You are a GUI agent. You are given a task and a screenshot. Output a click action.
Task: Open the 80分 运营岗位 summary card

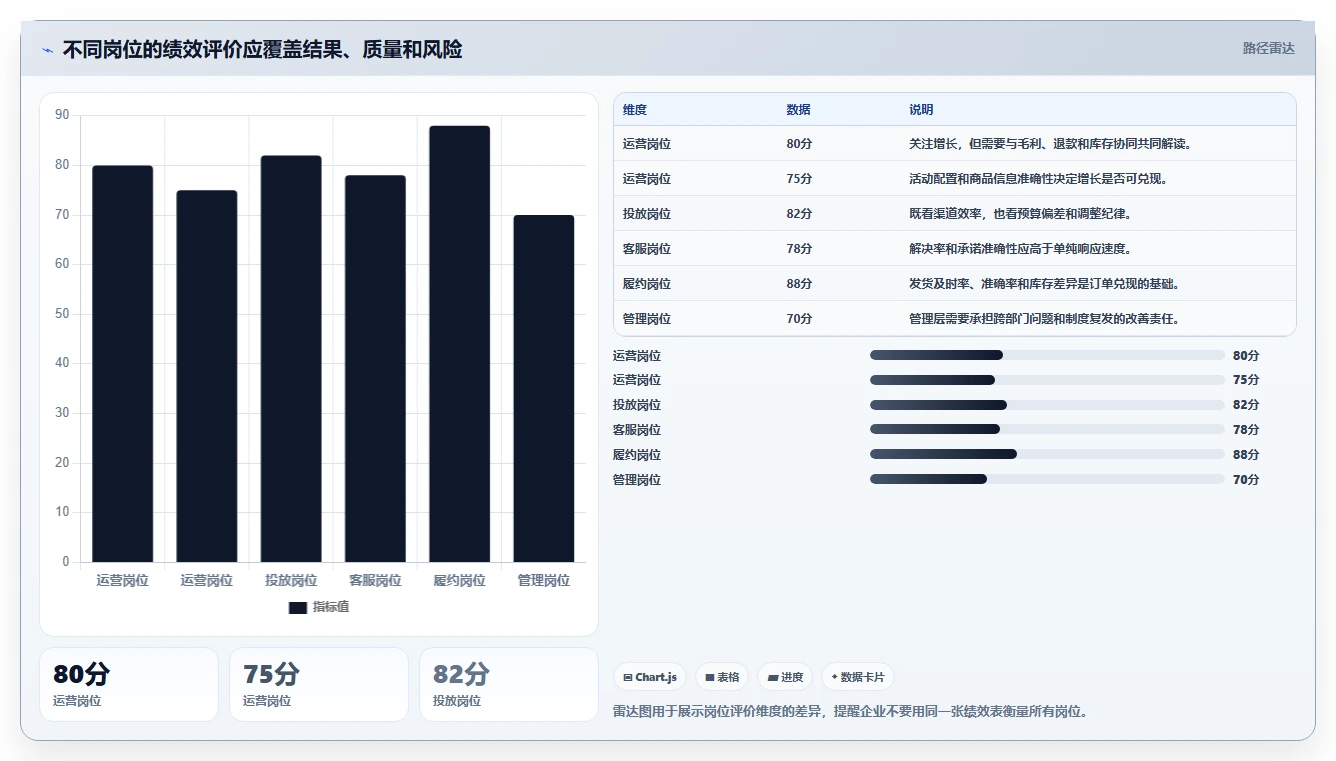pos(129,685)
